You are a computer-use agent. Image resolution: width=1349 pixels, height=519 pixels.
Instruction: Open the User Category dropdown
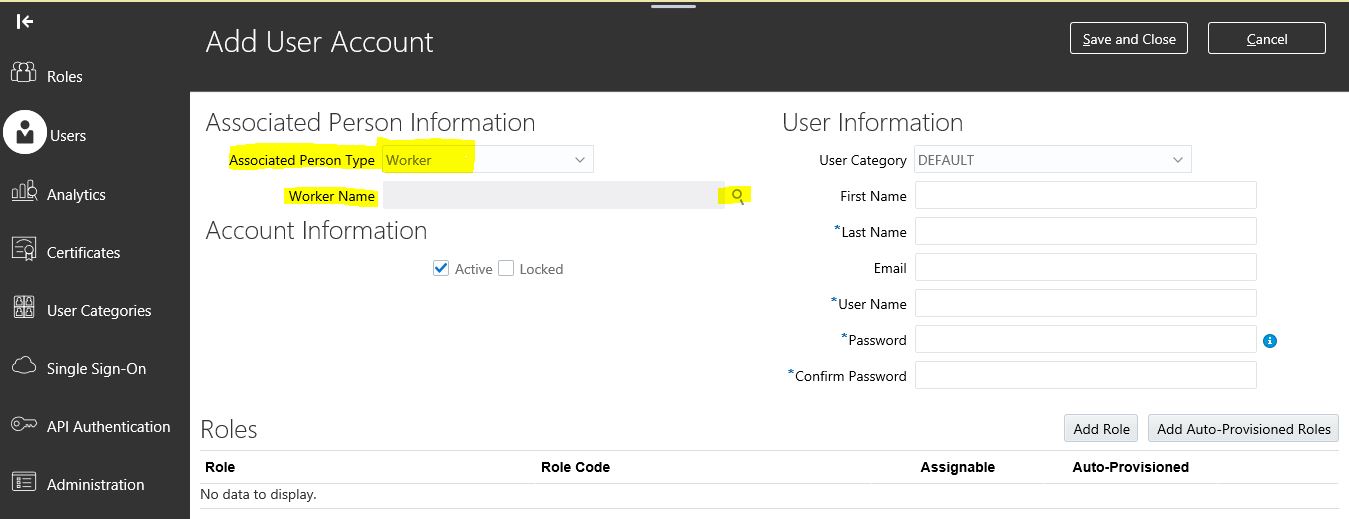tap(1053, 160)
